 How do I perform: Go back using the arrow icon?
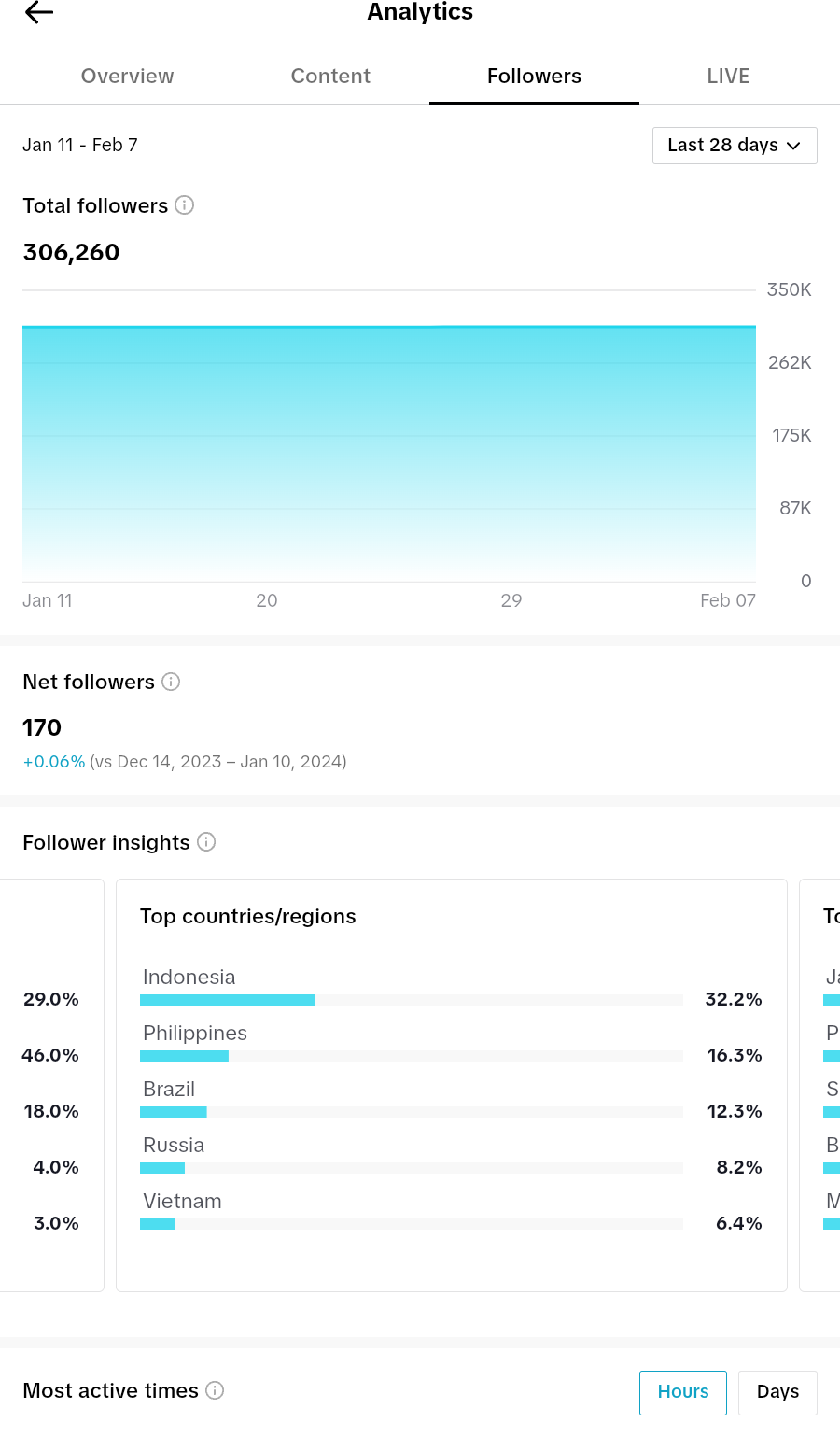[x=39, y=12]
